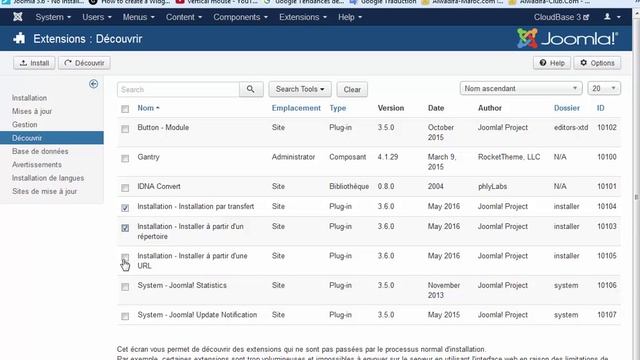
Task: Click the Help button at right
Action: (552, 63)
